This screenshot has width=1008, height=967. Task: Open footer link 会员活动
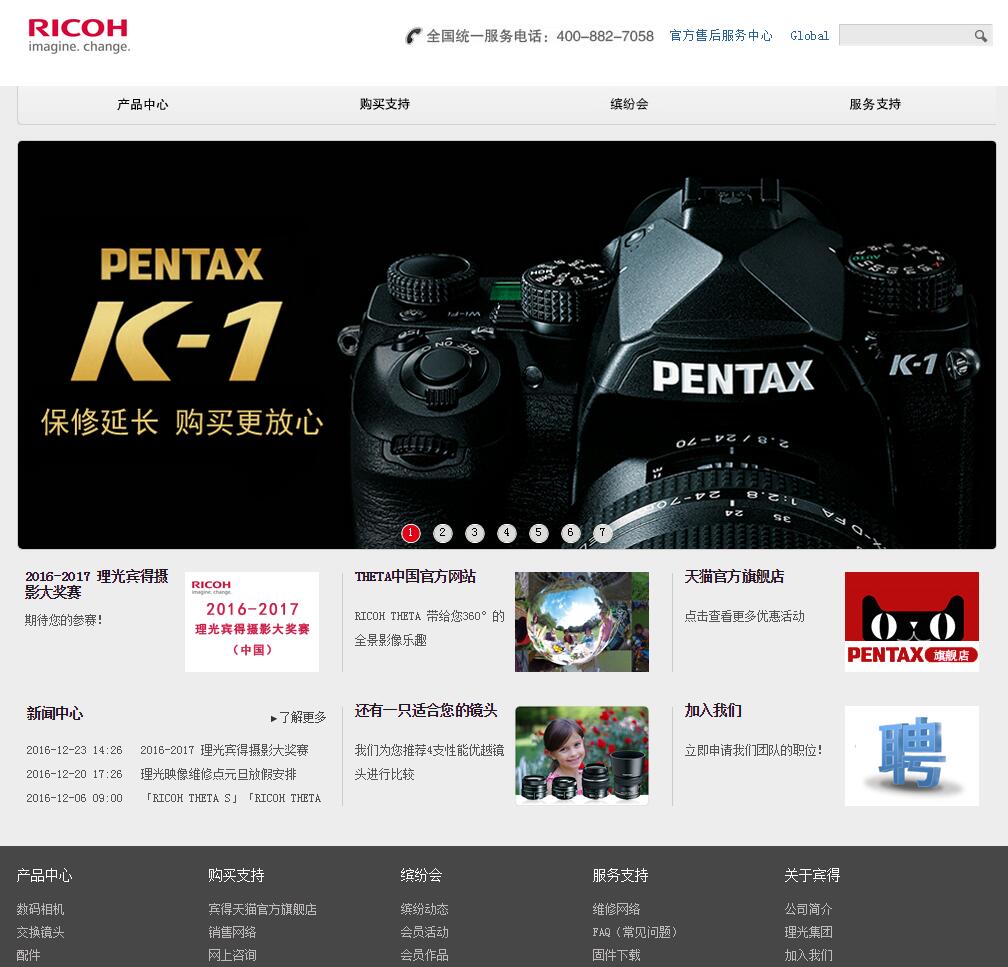tap(424, 932)
